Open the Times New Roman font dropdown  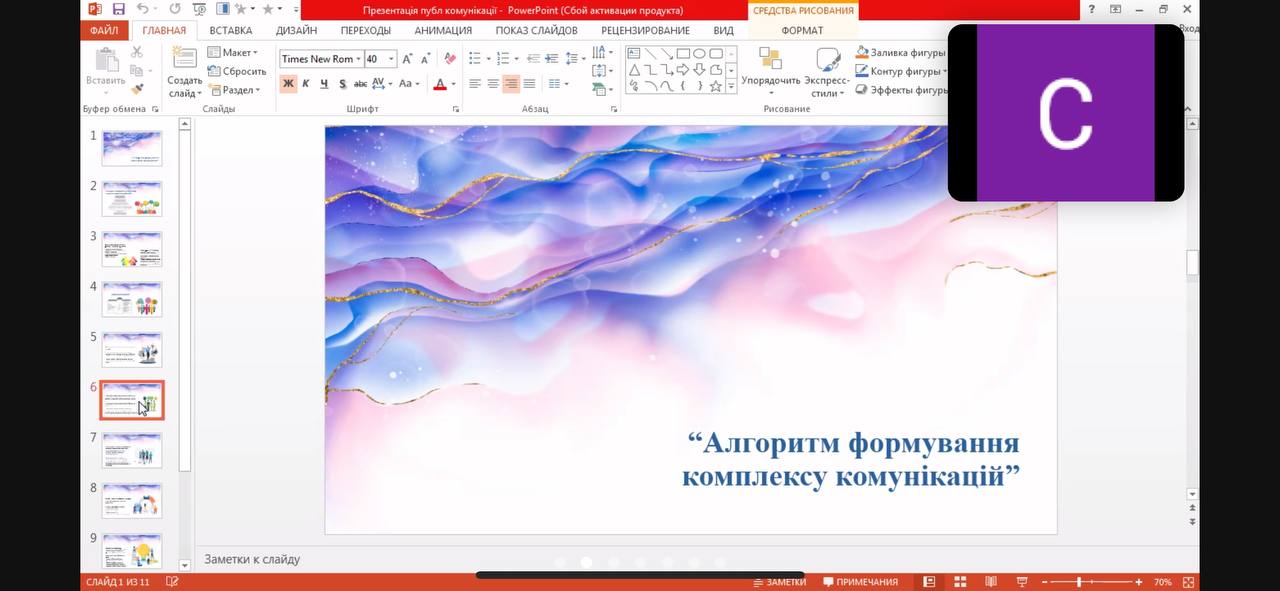click(358, 59)
